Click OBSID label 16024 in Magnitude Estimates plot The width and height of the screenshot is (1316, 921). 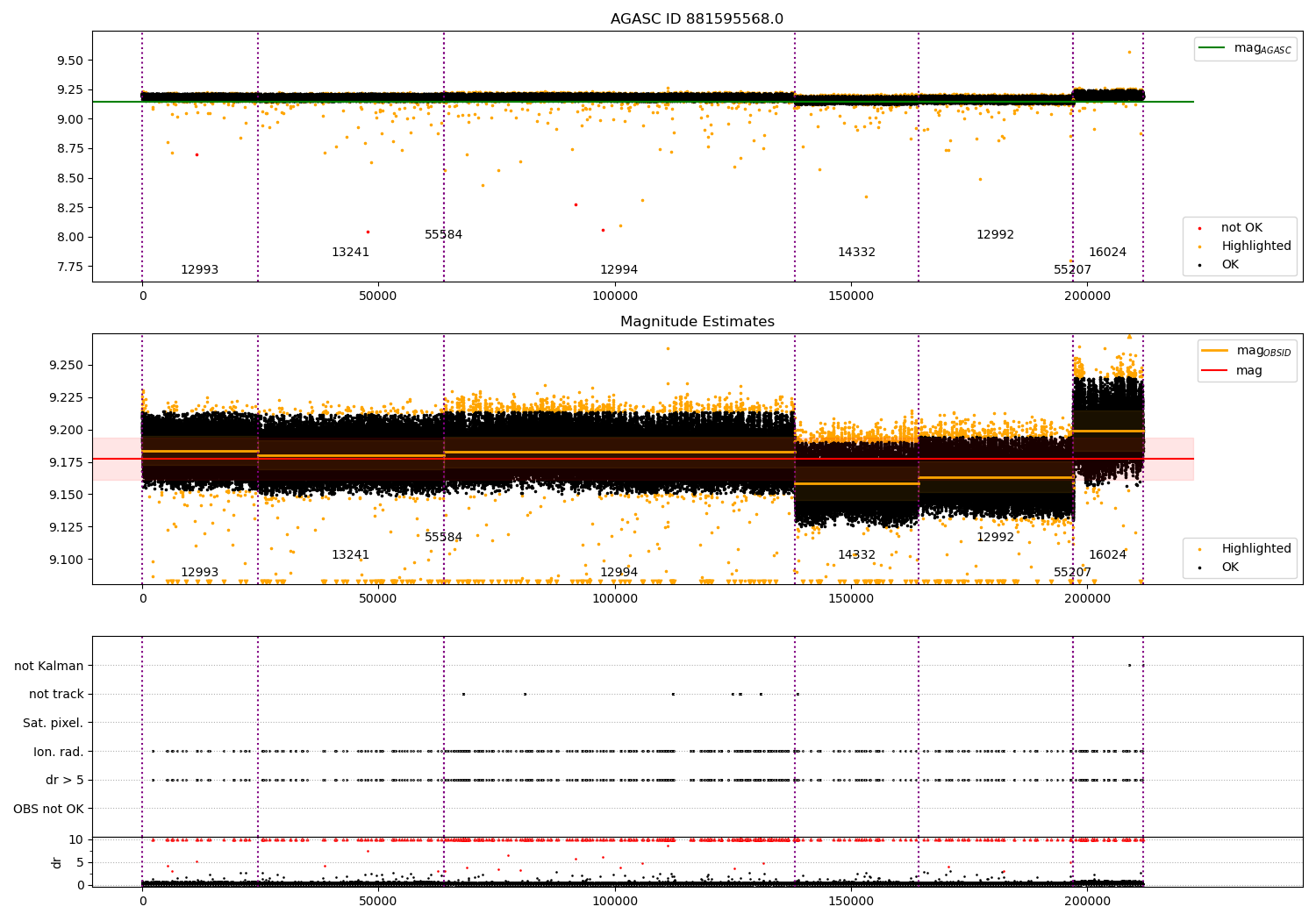[x=1107, y=555]
